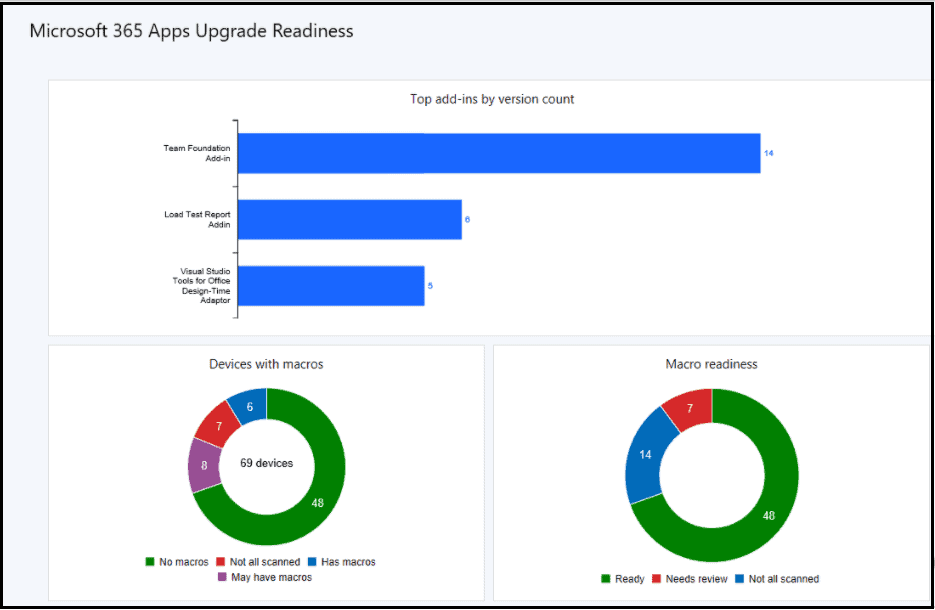Click the 'Microsoft 365 Apps Upgrade Readiness' heading
The width and height of the screenshot is (935, 610).
pos(191,31)
